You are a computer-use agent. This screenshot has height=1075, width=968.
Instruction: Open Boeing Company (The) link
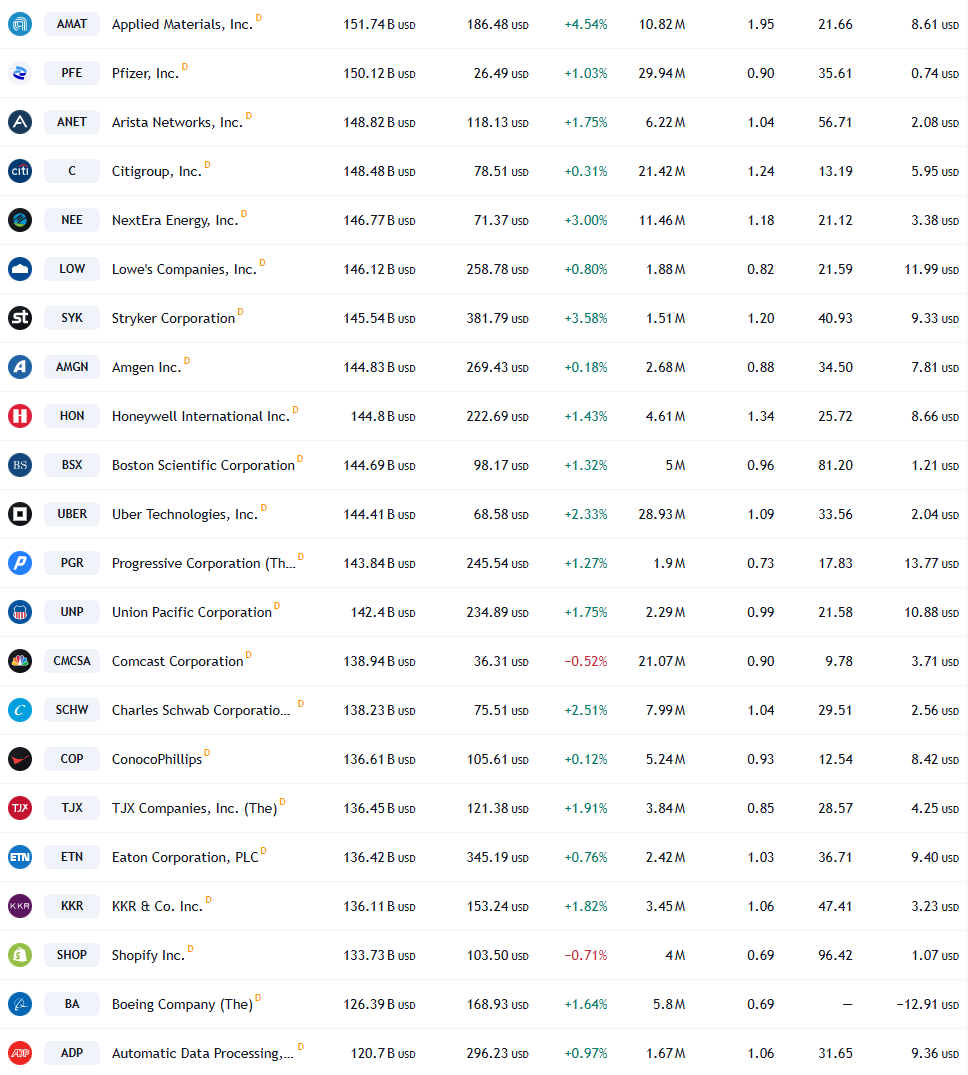pyautogui.click(x=182, y=1005)
